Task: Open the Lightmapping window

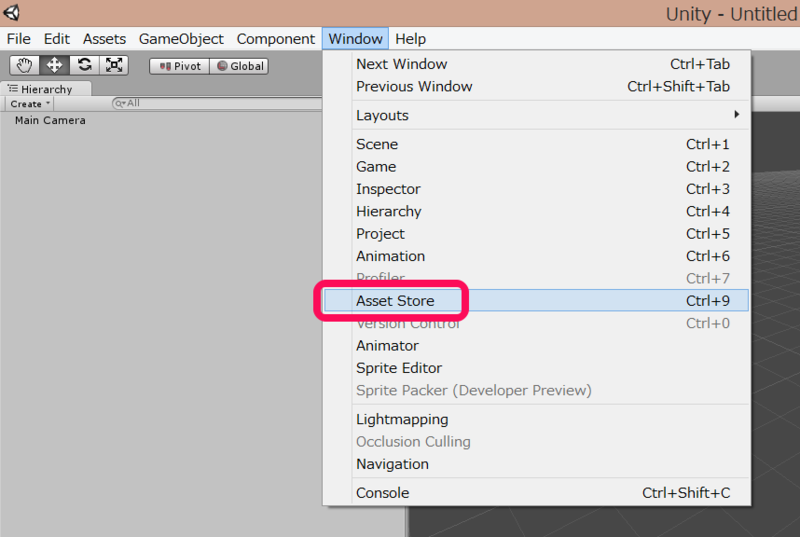Action: (537, 420)
